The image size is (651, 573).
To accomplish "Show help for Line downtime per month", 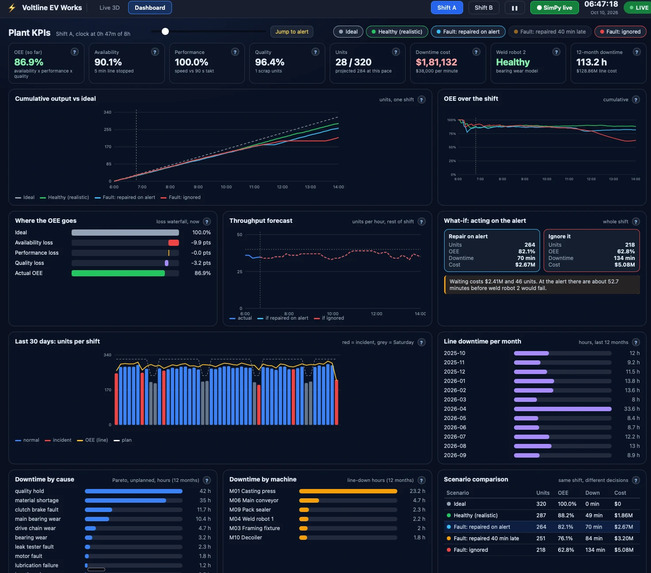I will pos(636,343).
